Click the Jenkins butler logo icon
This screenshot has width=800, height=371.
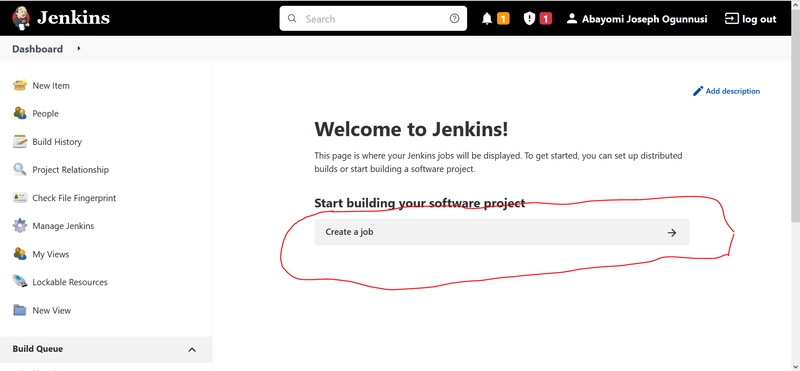pyautogui.click(x=20, y=18)
